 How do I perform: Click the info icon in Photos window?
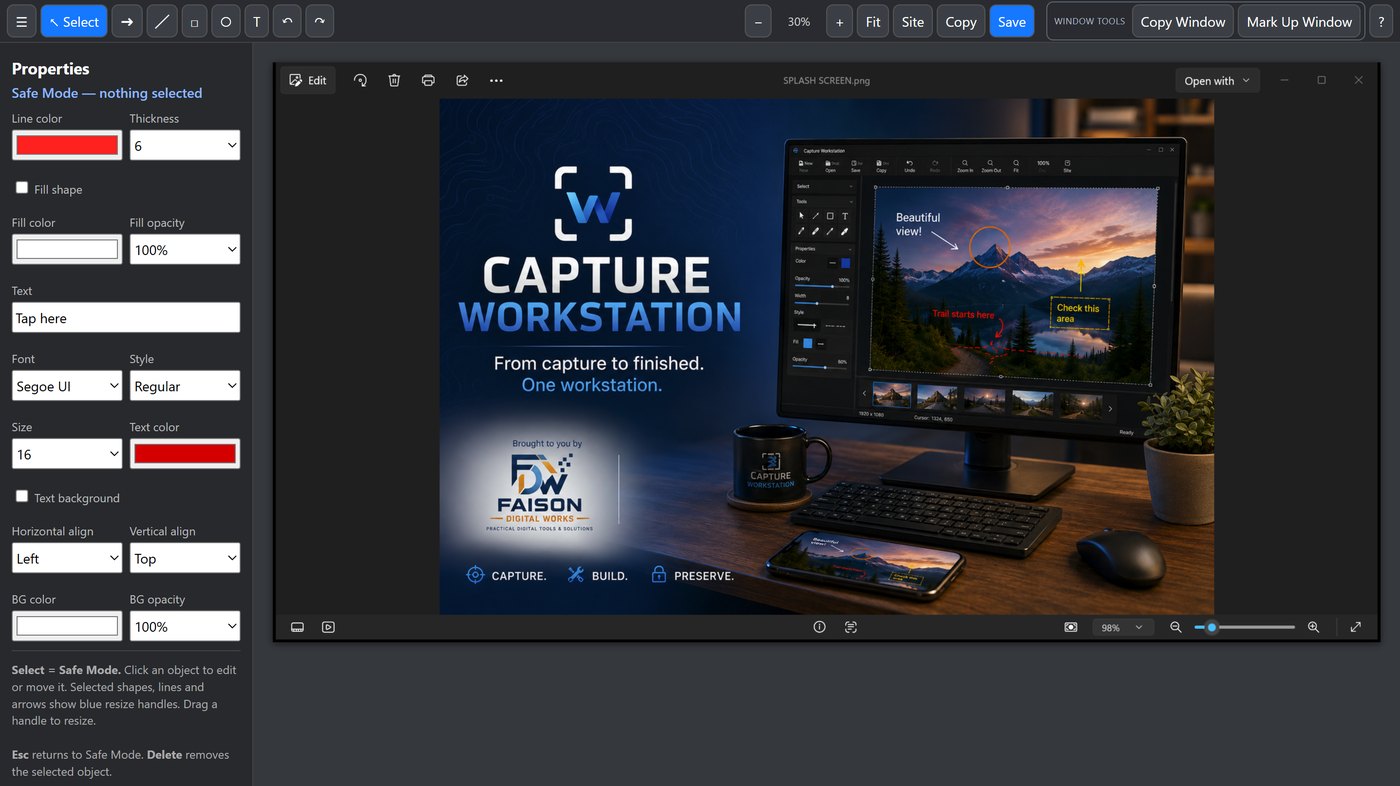[820, 627]
